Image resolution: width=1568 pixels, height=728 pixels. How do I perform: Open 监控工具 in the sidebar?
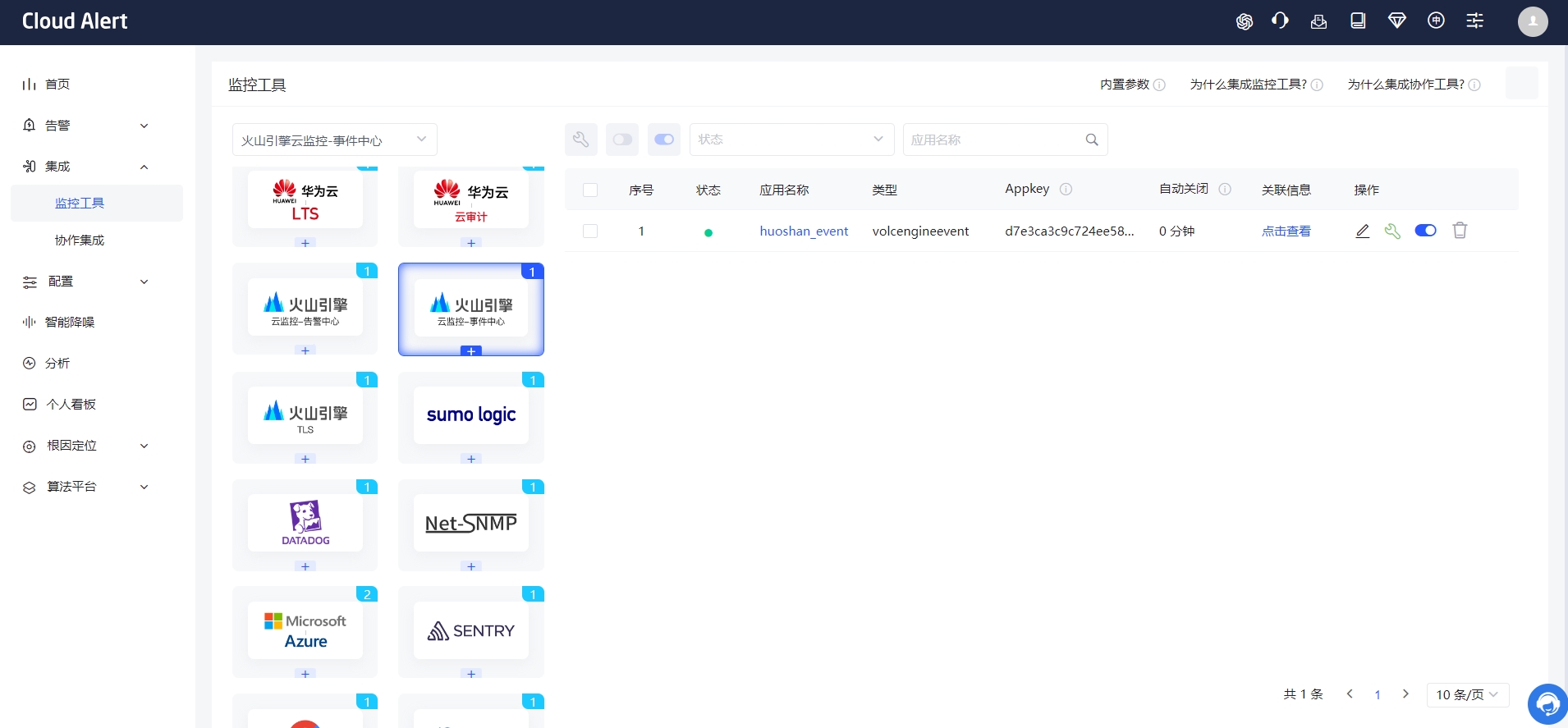tap(97, 203)
